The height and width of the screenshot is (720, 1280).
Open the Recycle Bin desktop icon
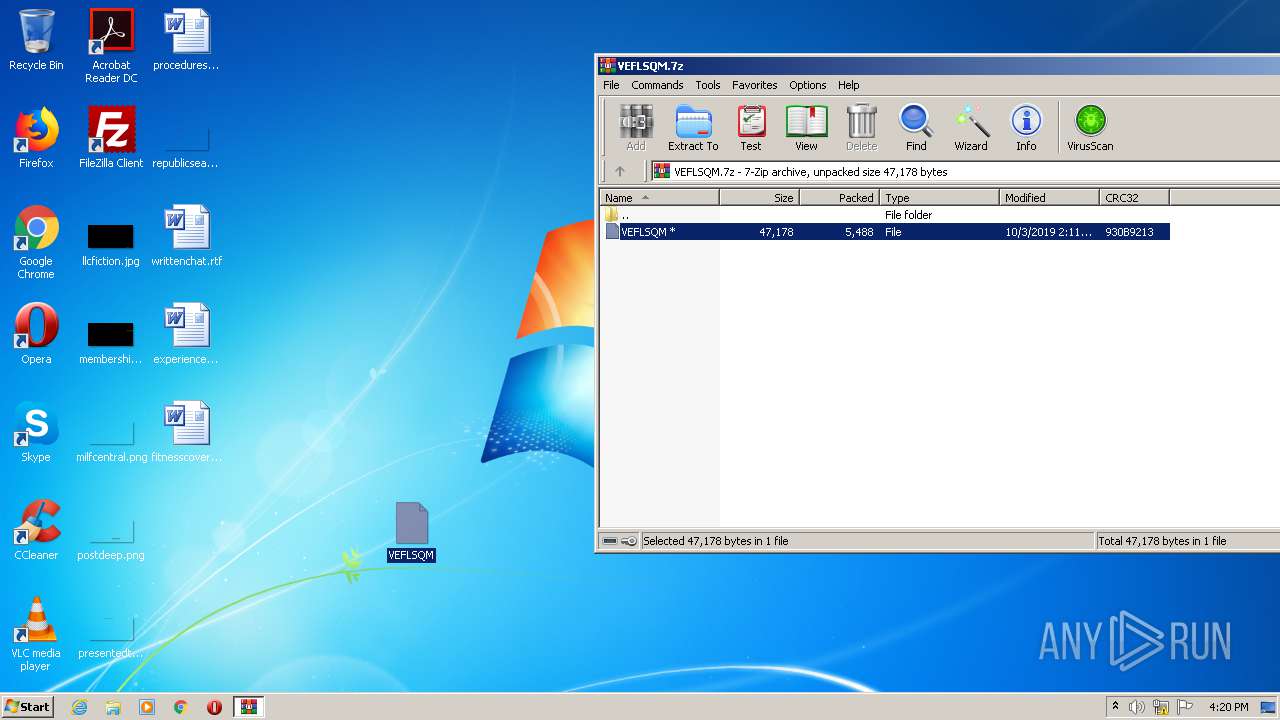(36, 41)
